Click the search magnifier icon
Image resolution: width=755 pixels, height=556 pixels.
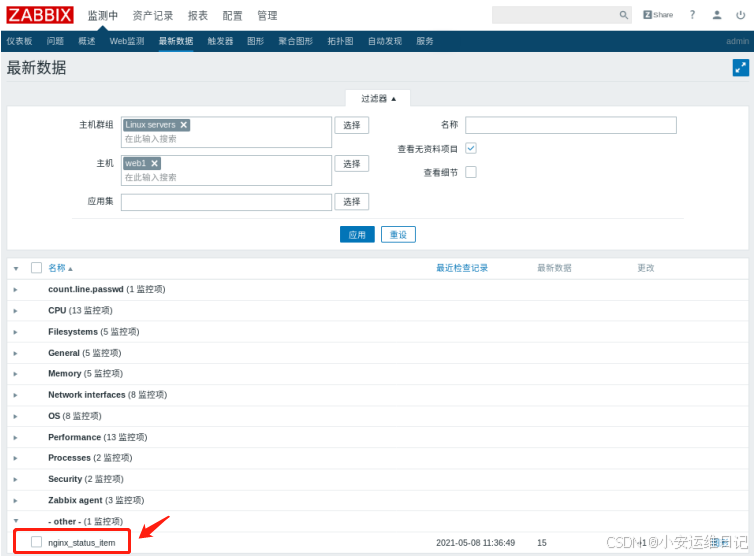click(624, 15)
